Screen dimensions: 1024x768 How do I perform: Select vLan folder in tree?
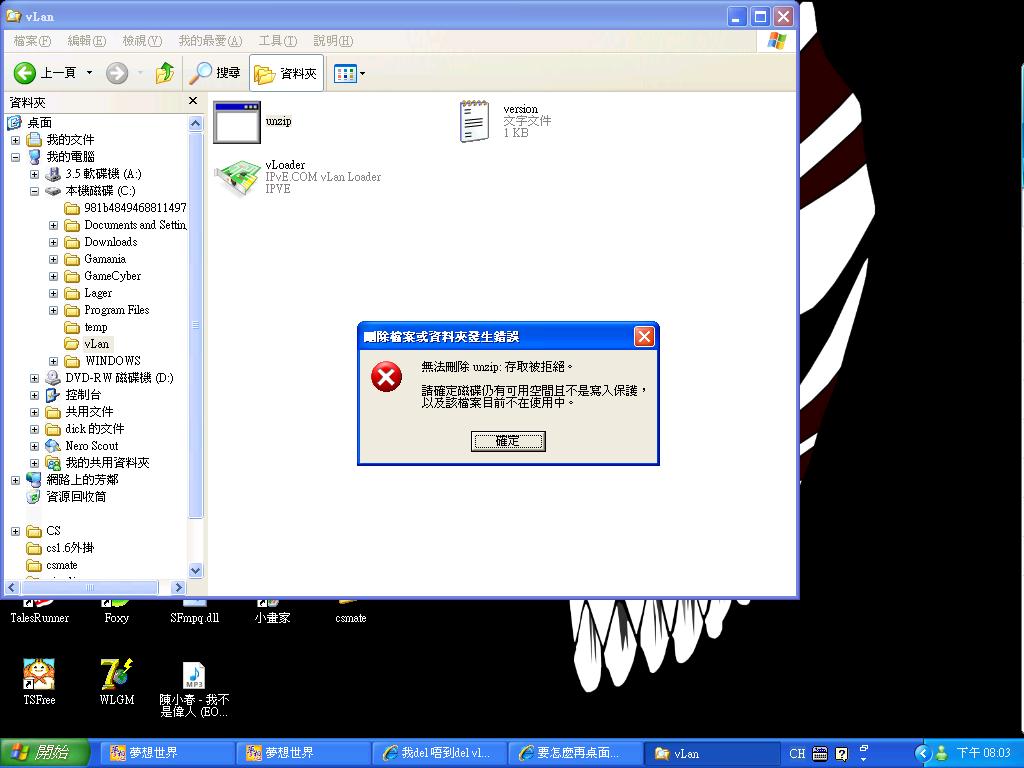coord(87,344)
